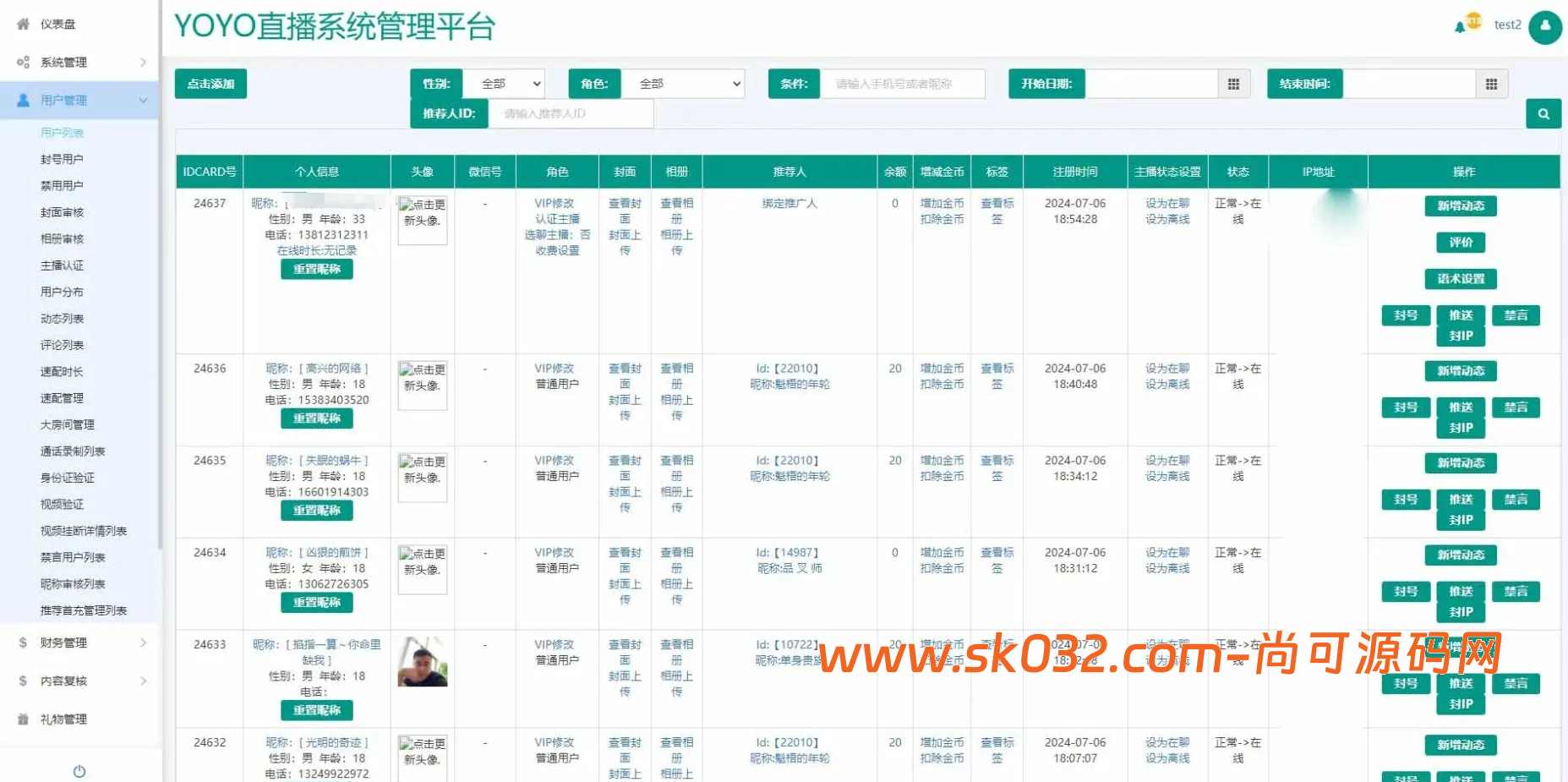Select 用户列表 in the sidebar
1568x782 pixels.
(x=62, y=132)
